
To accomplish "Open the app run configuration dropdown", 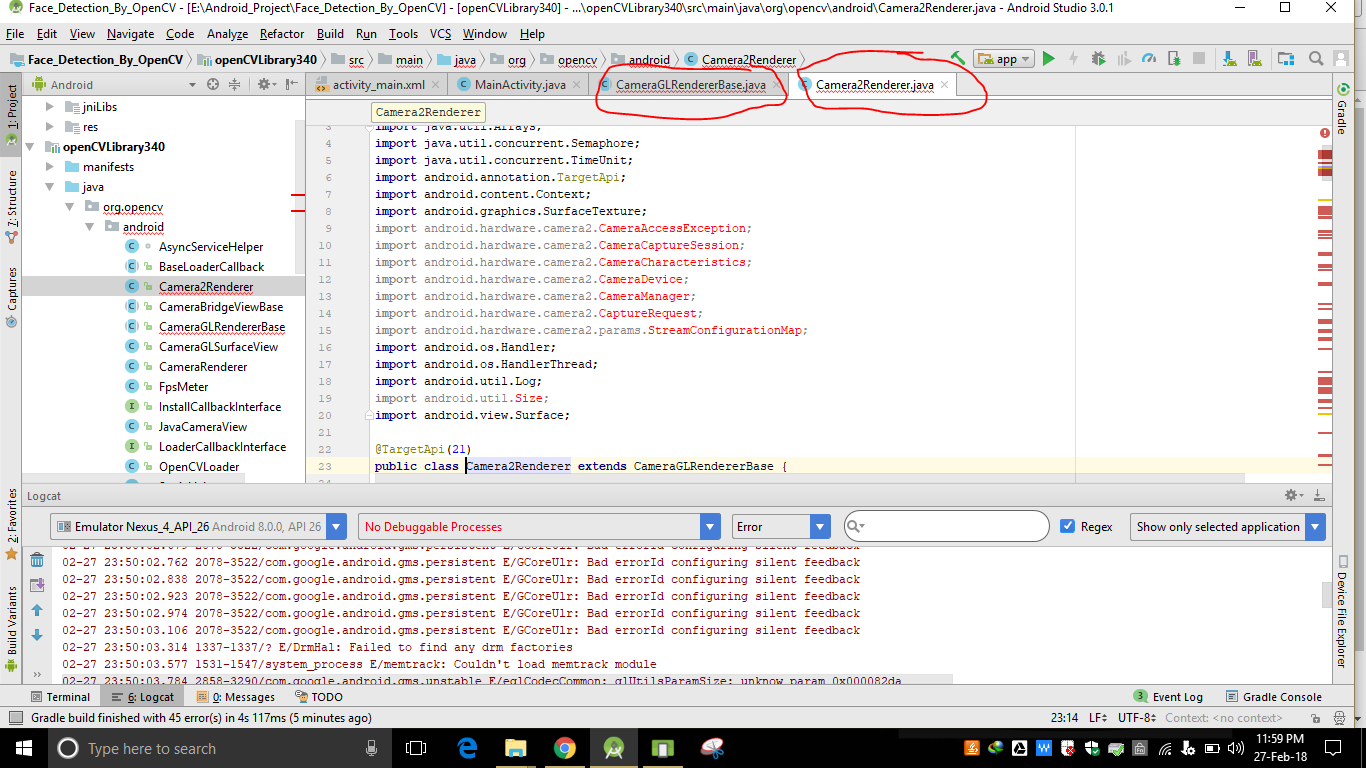I will click(x=1004, y=59).
